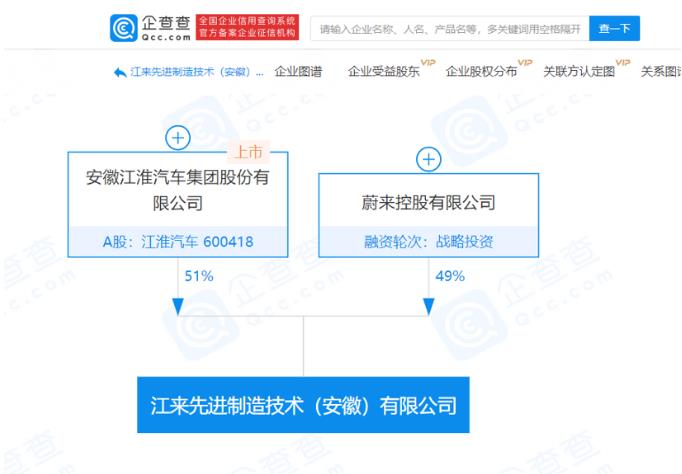The width and height of the screenshot is (682, 474).
Task: Click the company search input field
Action: tap(448, 29)
